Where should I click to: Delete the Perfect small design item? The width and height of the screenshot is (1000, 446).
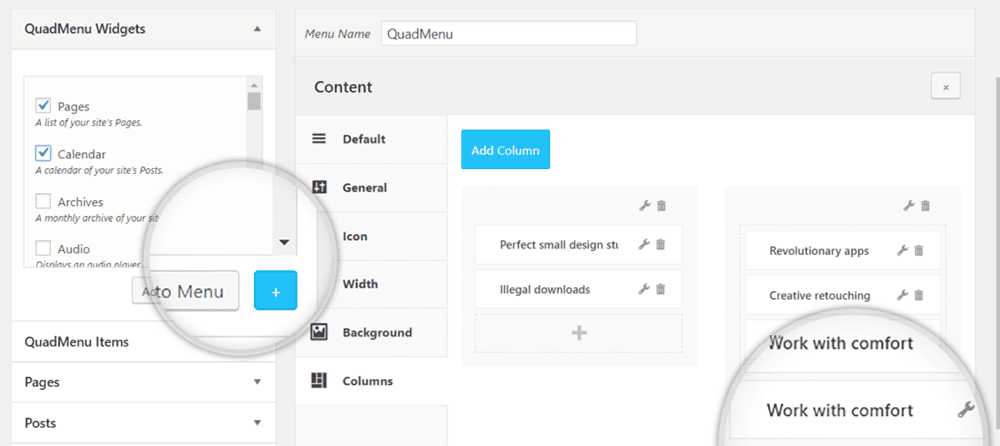(661, 244)
